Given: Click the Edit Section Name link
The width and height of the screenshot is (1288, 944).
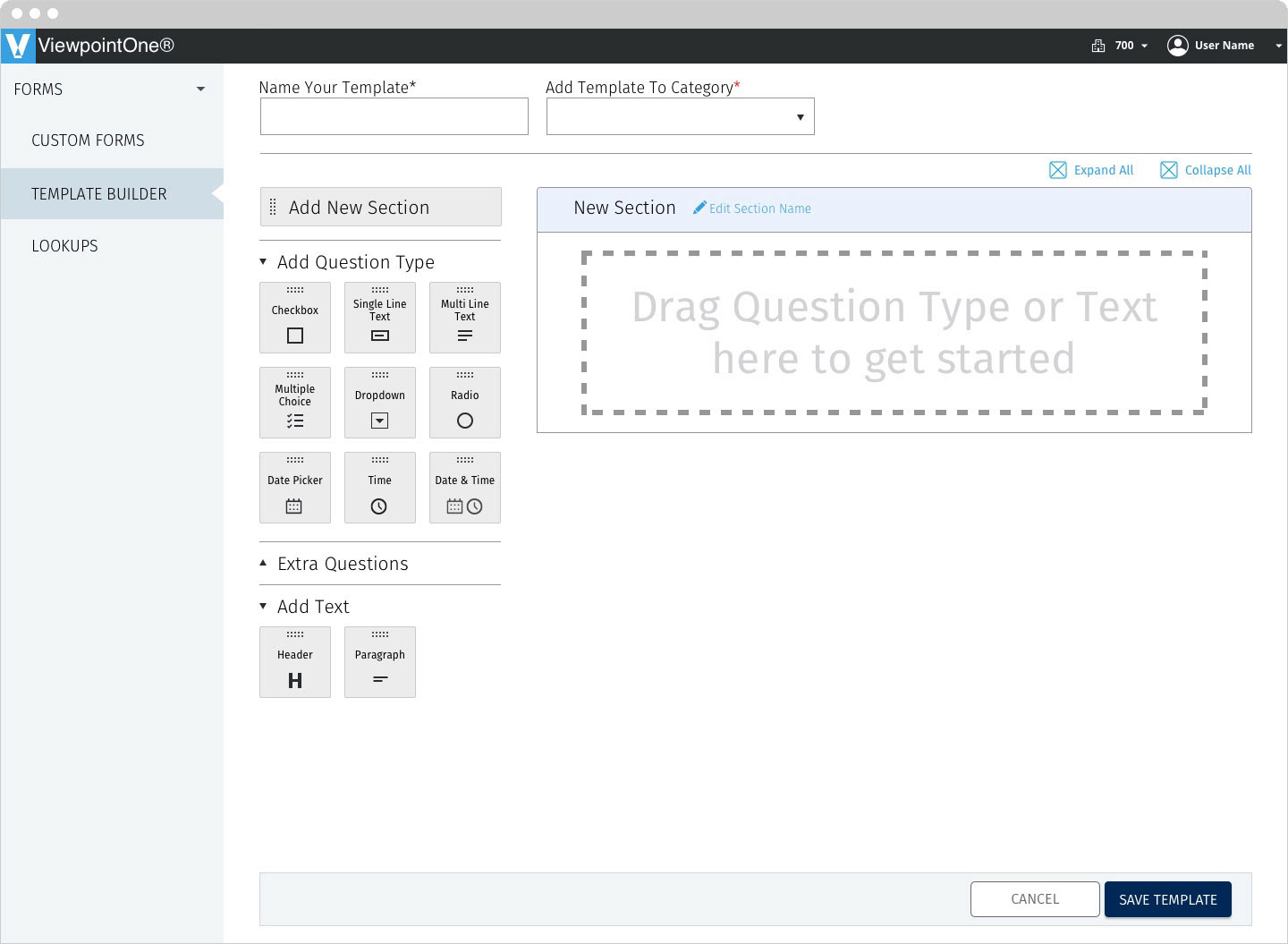Looking at the screenshot, I should 760,208.
